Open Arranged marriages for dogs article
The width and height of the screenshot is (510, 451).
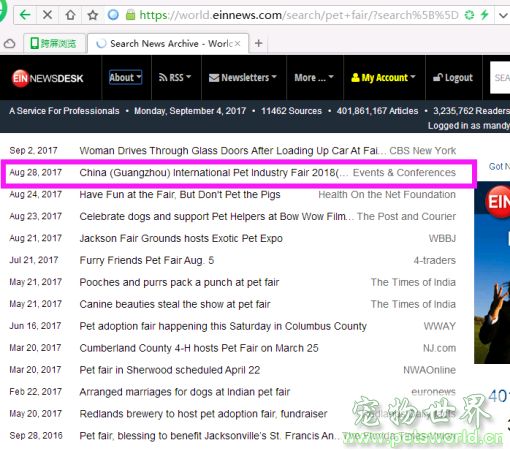(185, 392)
